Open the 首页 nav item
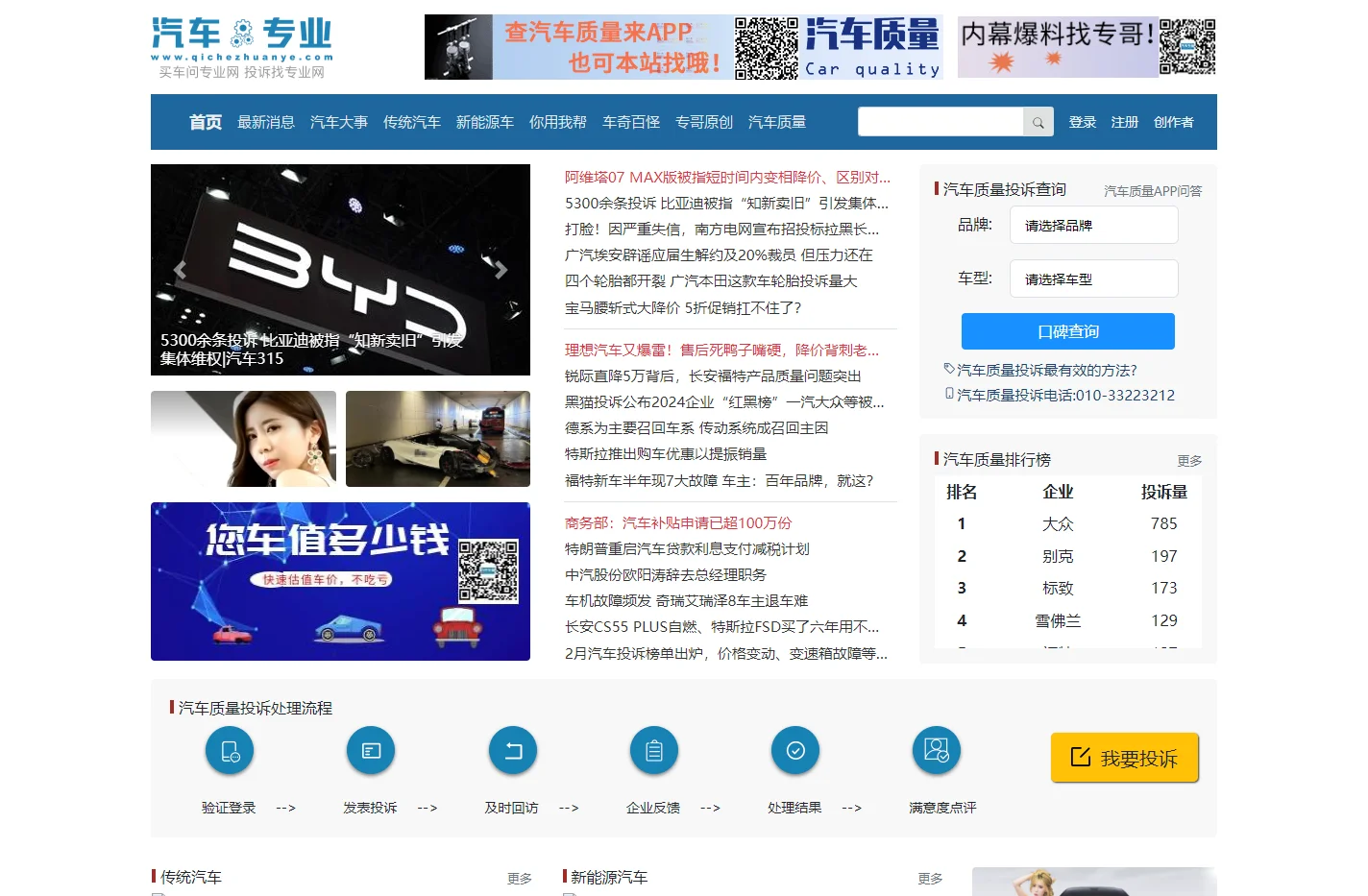 pos(206,122)
